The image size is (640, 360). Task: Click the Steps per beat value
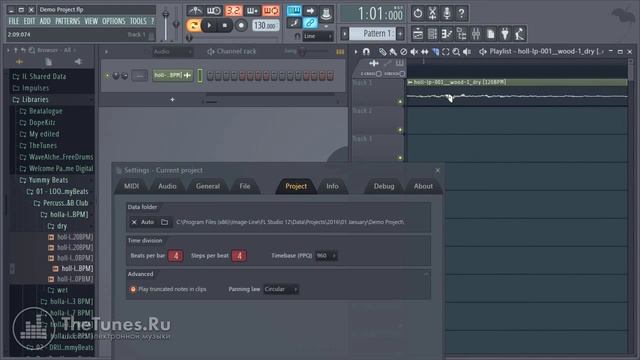pyautogui.click(x=239, y=256)
